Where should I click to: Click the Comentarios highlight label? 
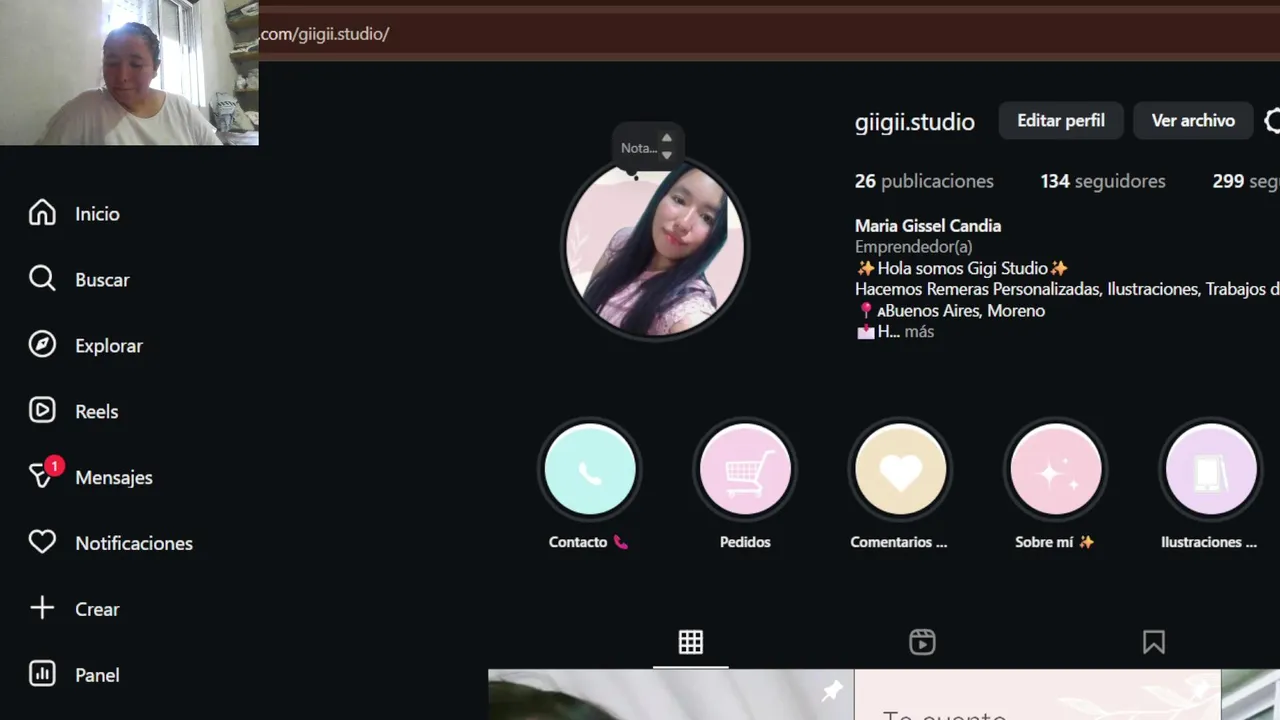tap(899, 542)
